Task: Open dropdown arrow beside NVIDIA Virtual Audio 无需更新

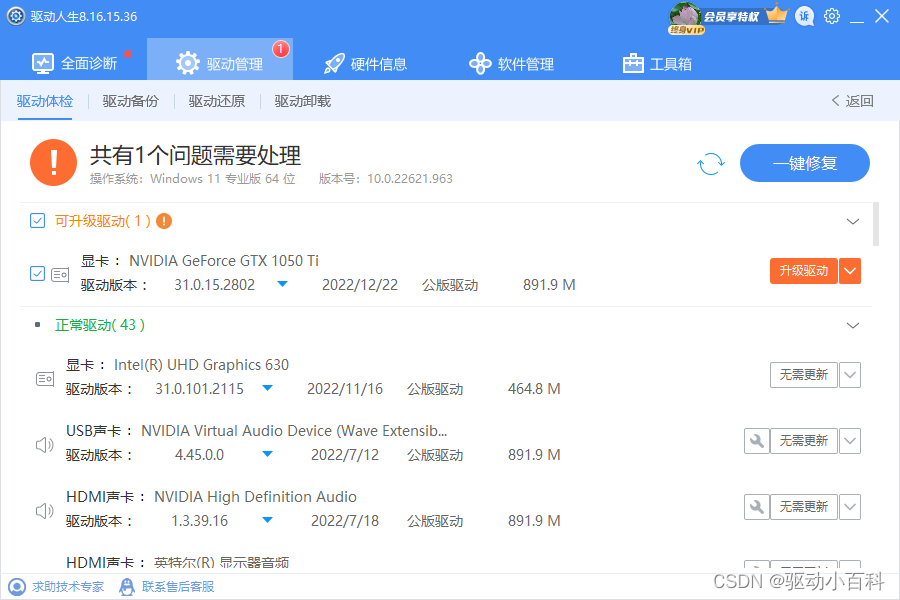Action: click(850, 441)
